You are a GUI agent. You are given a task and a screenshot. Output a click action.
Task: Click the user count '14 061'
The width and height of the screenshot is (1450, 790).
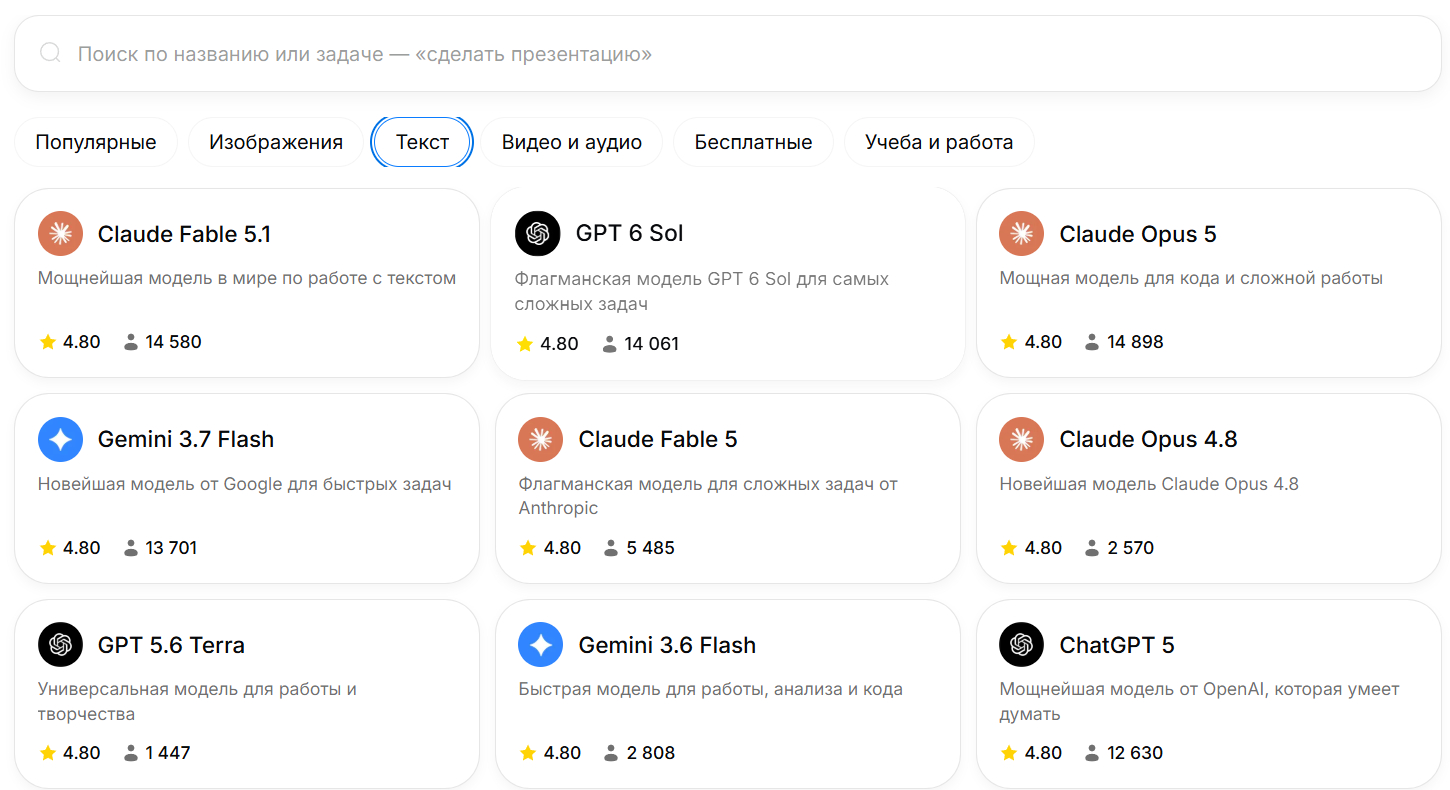[x=652, y=344]
